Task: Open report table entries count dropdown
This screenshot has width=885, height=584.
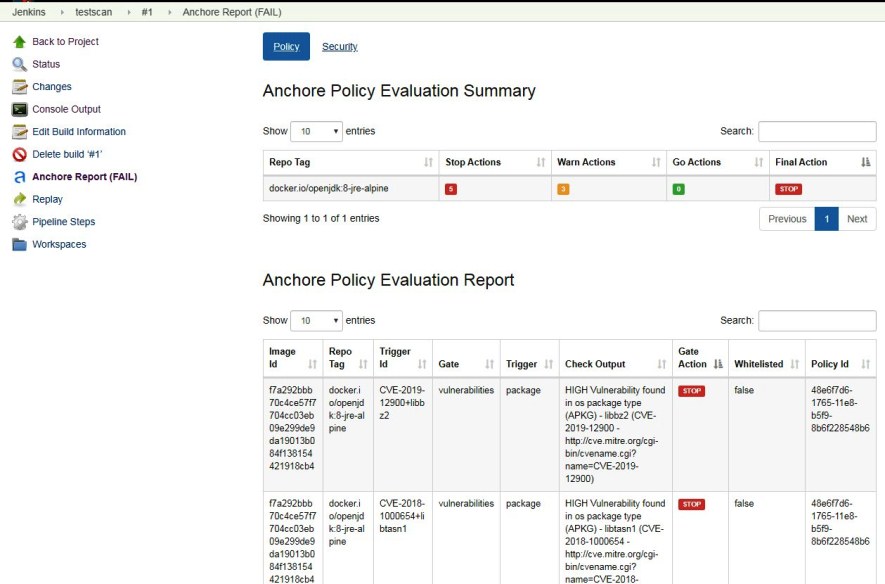Action: [x=316, y=321]
